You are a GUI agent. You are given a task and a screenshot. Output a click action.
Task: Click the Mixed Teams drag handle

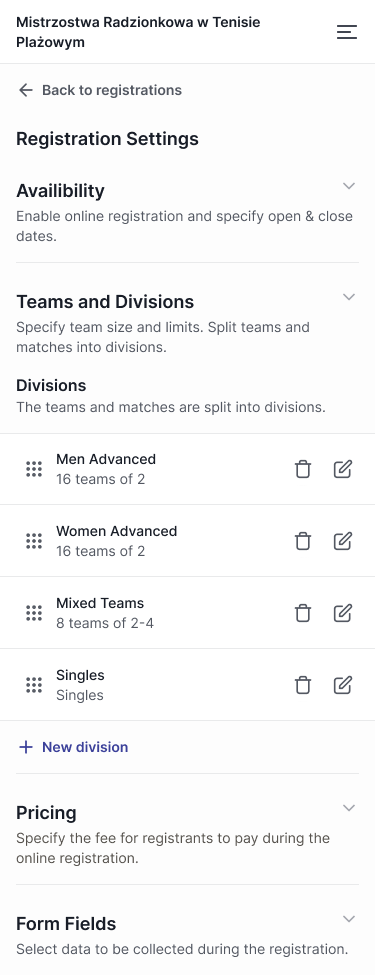click(x=34, y=613)
